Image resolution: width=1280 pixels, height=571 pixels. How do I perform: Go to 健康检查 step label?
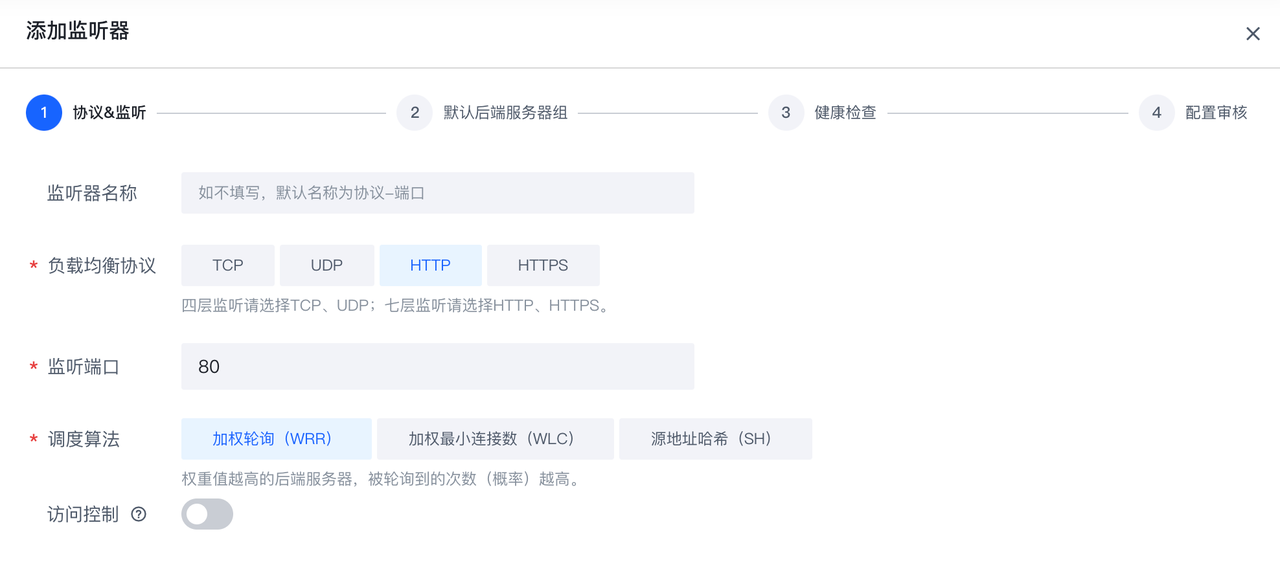pyautogui.click(x=845, y=113)
